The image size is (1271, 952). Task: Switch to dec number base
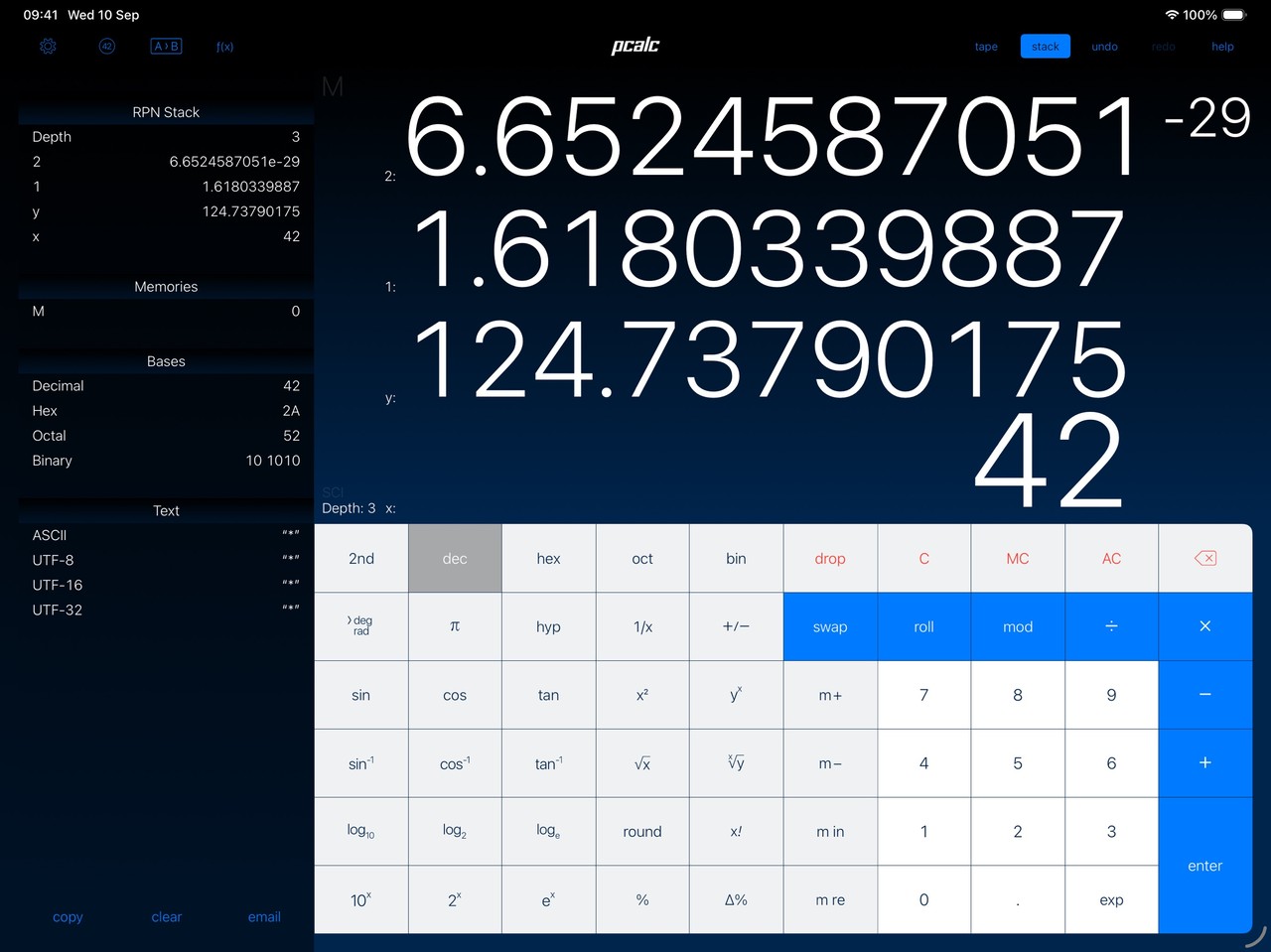tap(455, 558)
